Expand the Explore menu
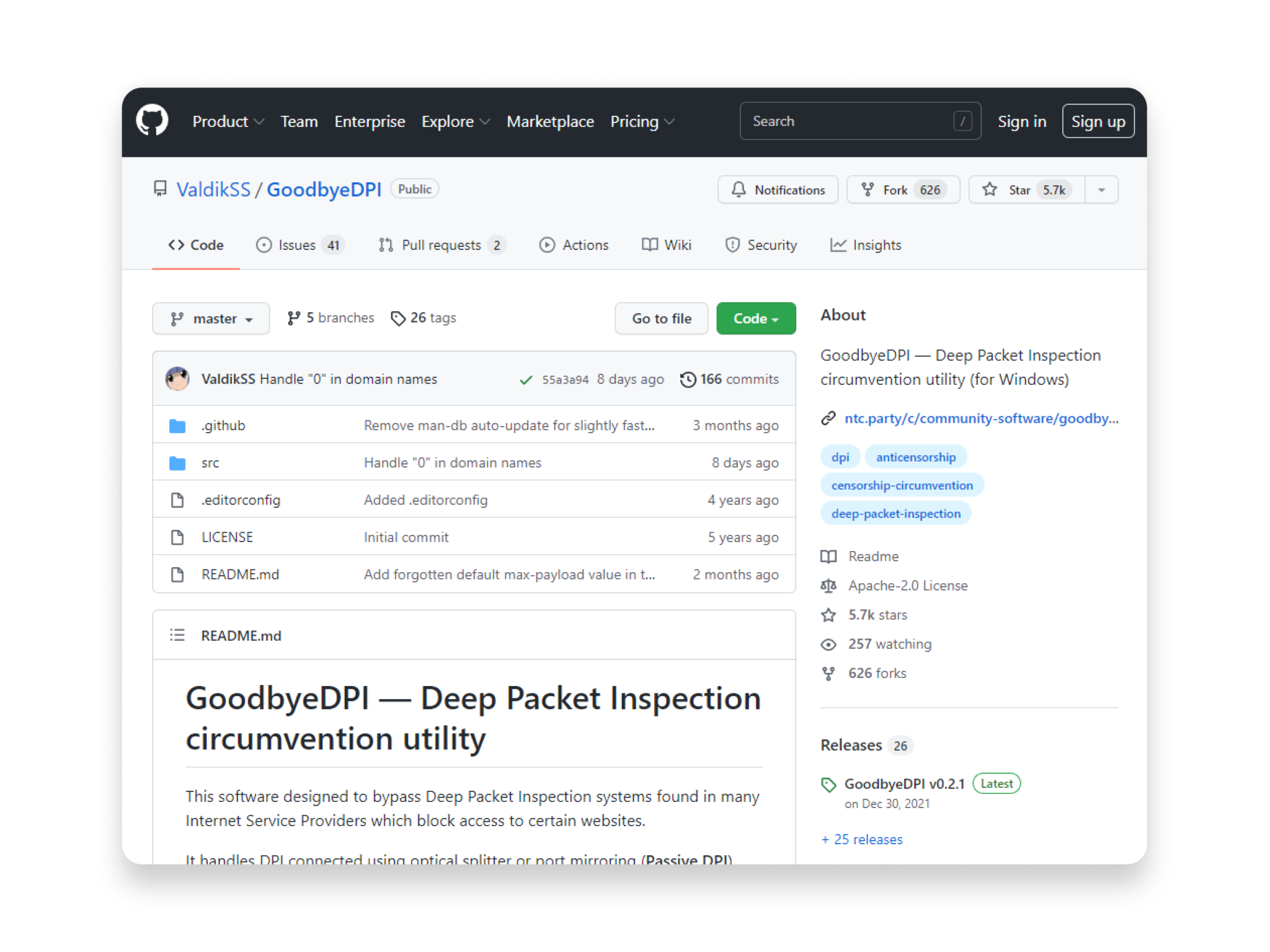 tap(456, 121)
